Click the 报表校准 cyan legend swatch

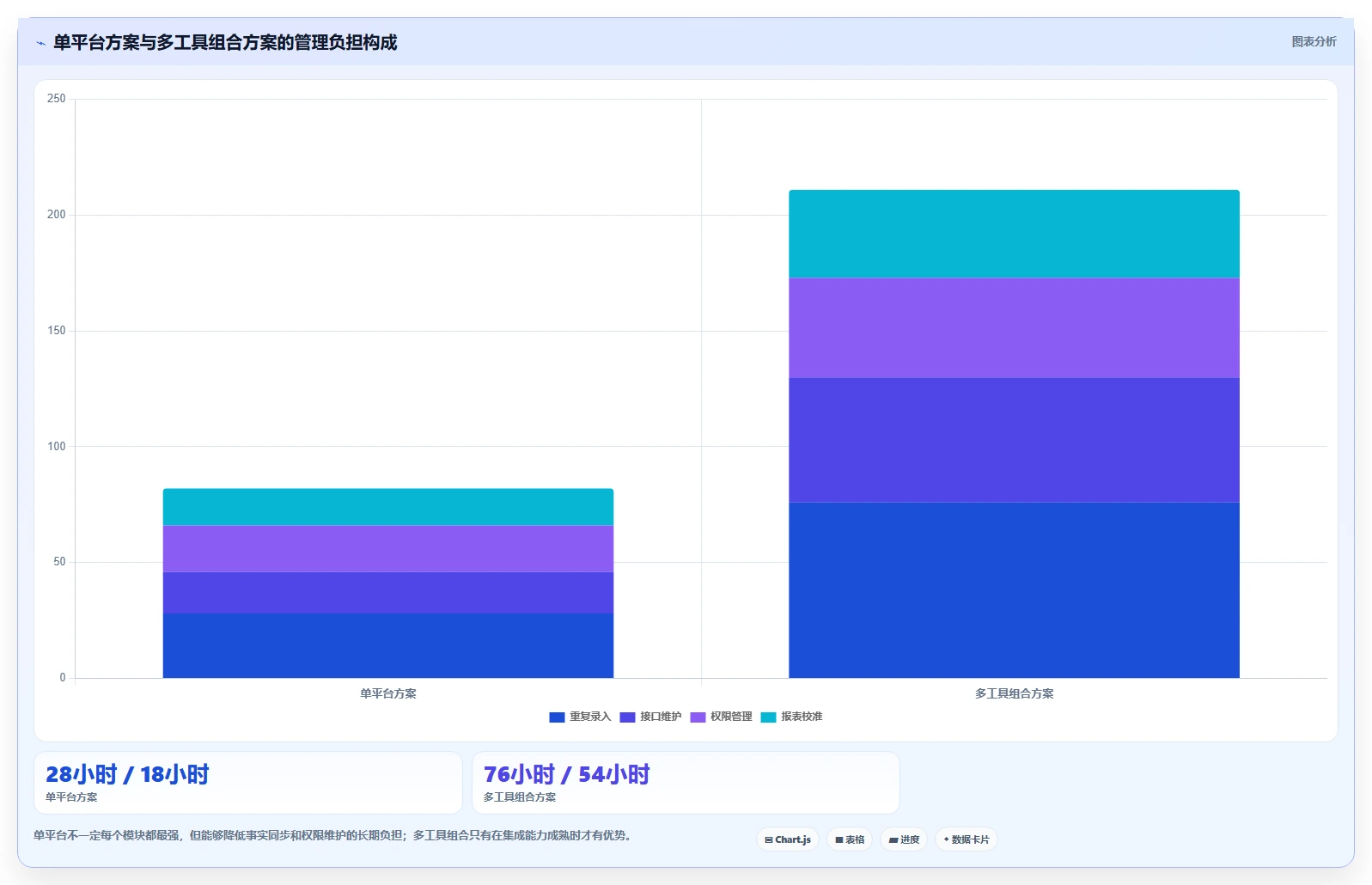[x=768, y=717]
